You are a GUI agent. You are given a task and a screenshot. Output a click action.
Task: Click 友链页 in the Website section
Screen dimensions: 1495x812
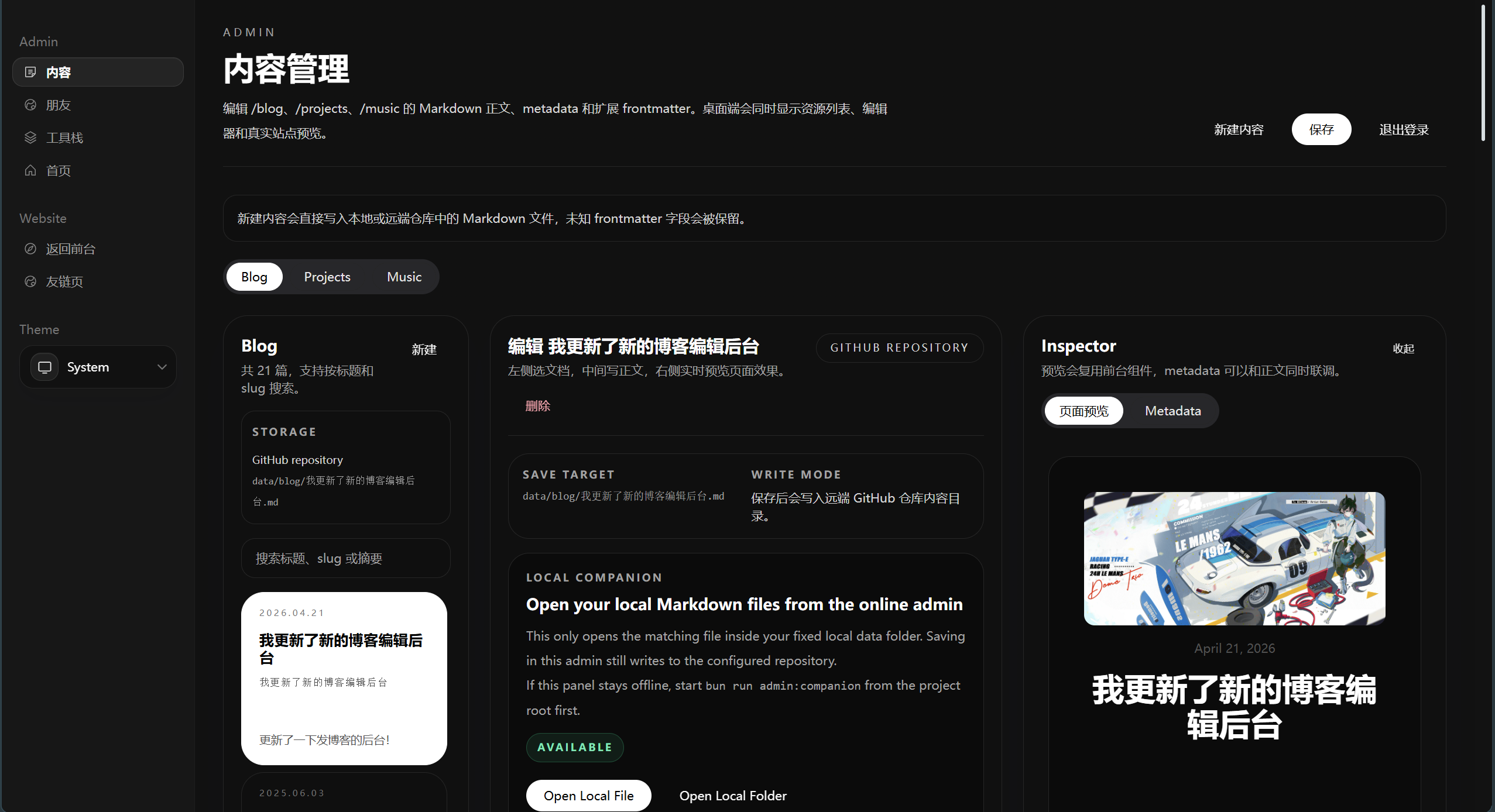pyautogui.click(x=98, y=281)
